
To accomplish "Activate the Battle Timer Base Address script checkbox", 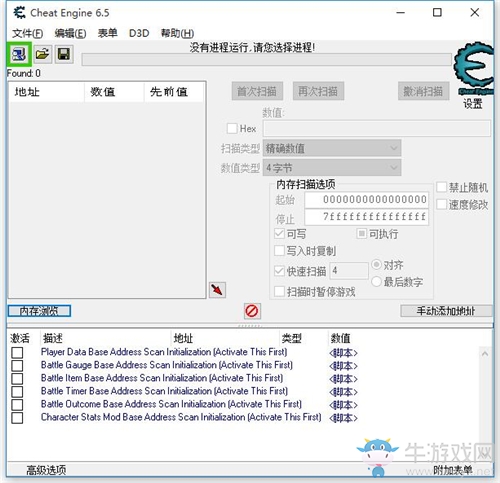I will click(x=17, y=391).
